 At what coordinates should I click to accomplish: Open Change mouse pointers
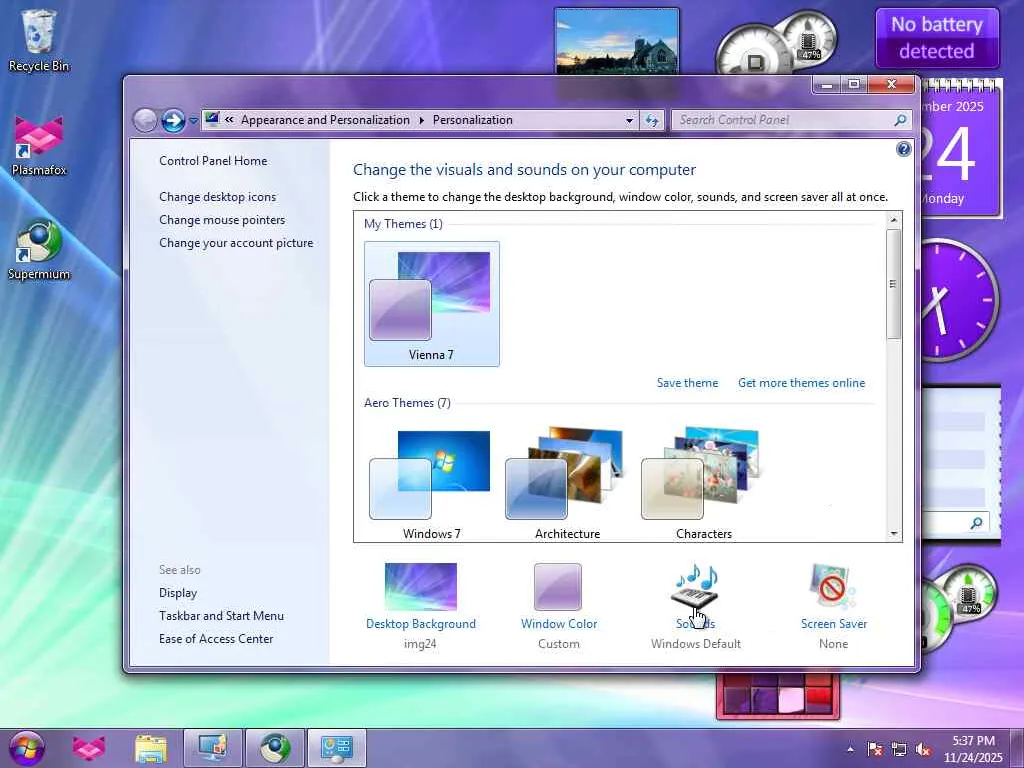(x=222, y=219)
